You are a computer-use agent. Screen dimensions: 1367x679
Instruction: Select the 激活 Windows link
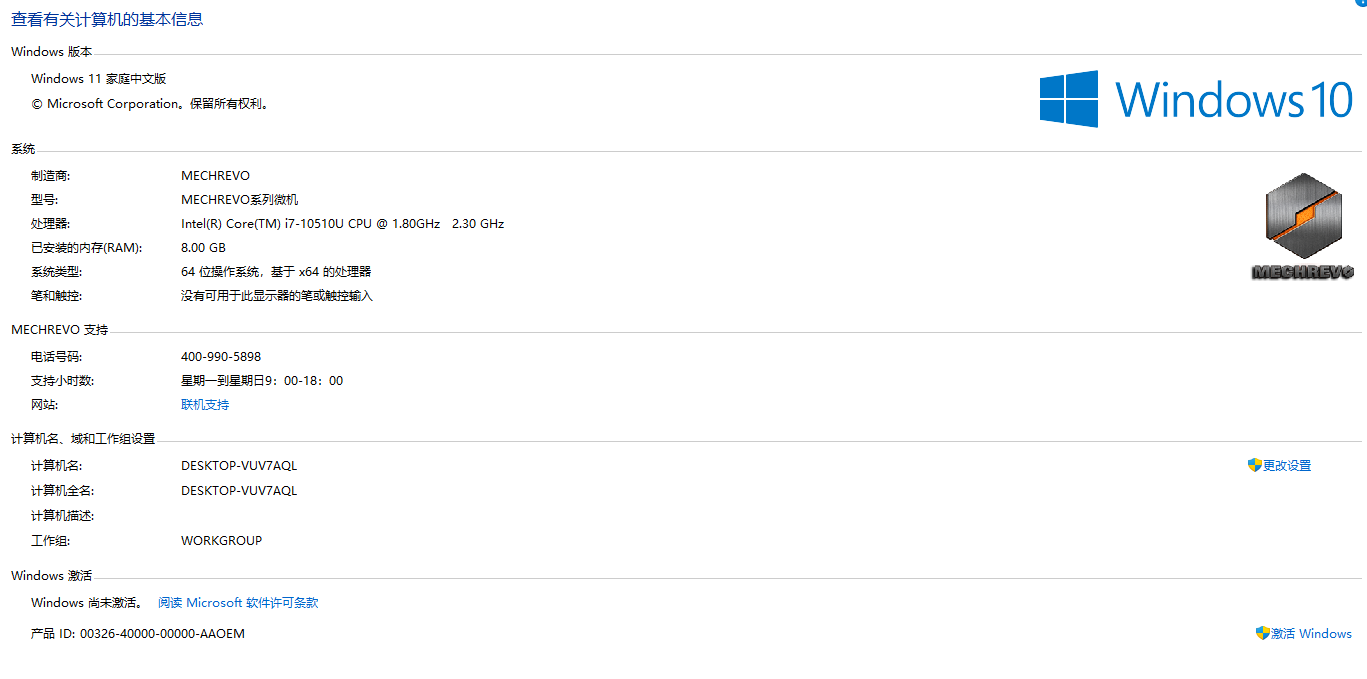pyautogui.click(x=1311, y=634)
